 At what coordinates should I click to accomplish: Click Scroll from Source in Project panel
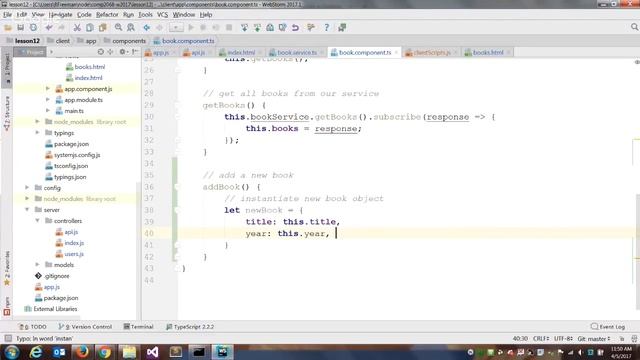101,52
